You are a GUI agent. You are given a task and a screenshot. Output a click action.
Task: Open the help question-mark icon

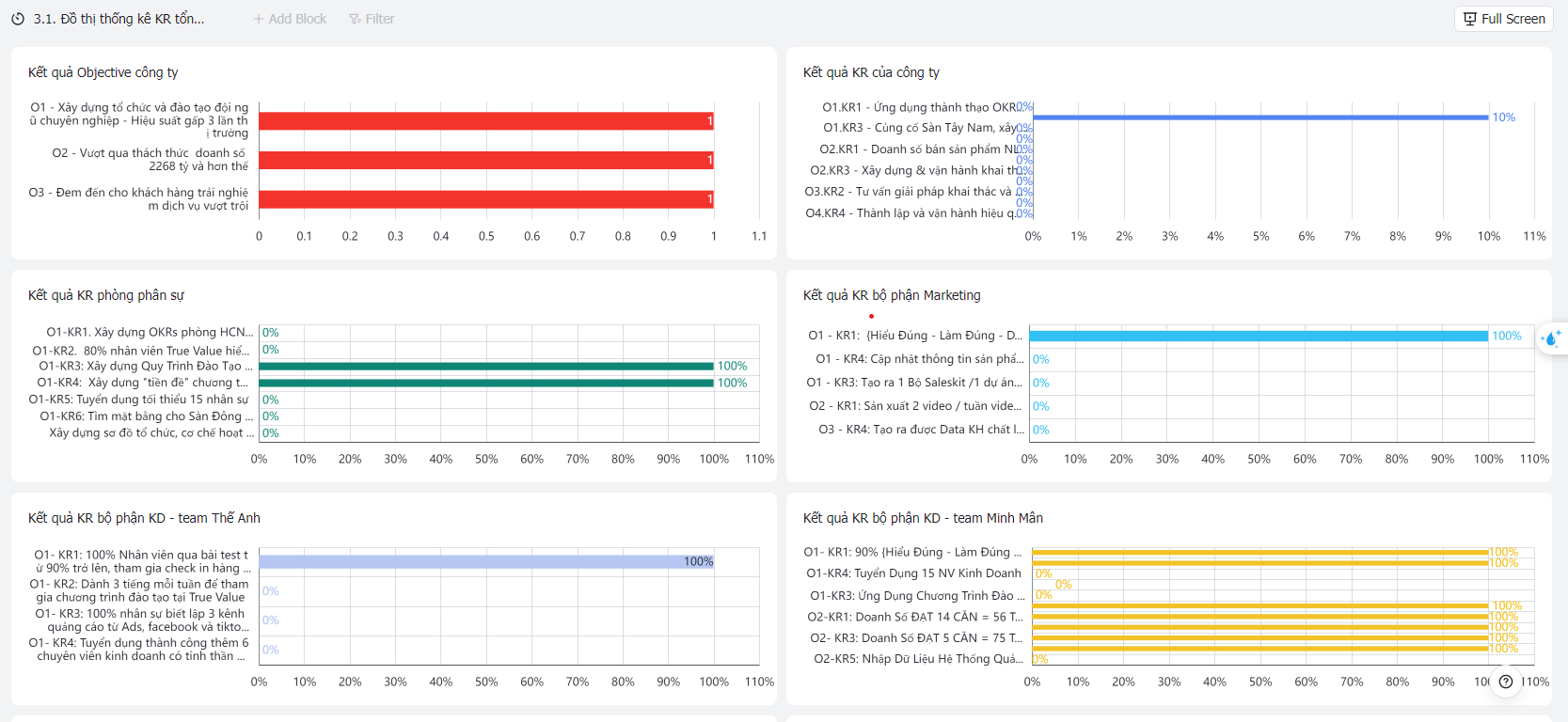pos(1506,682)
